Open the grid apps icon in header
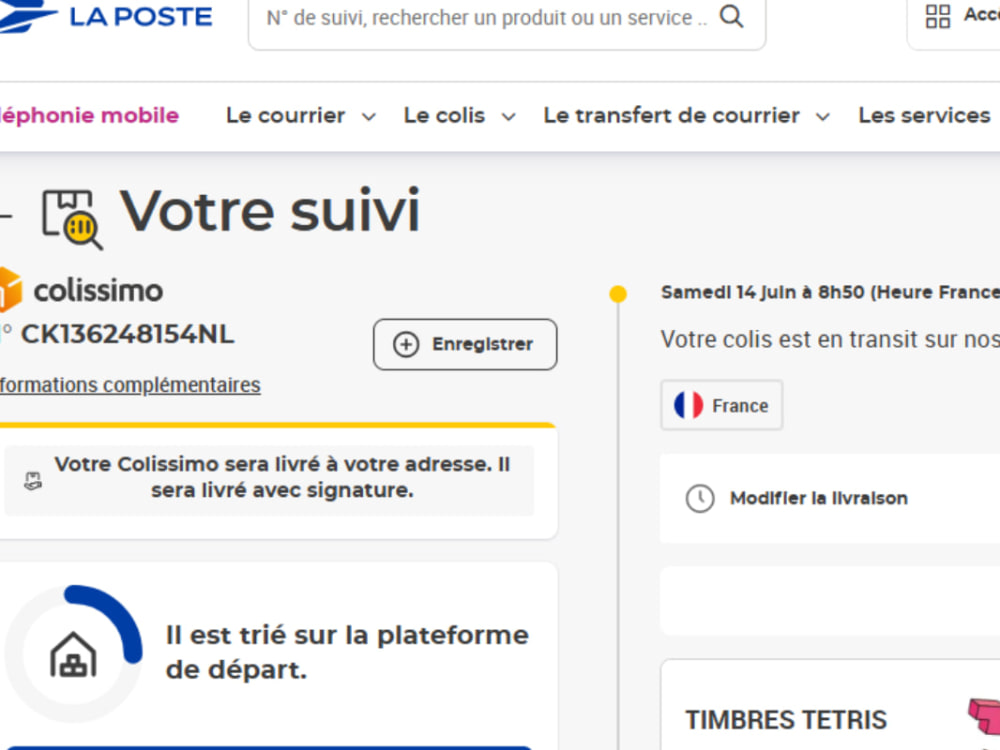1000x750 pixels. point(938,16)
